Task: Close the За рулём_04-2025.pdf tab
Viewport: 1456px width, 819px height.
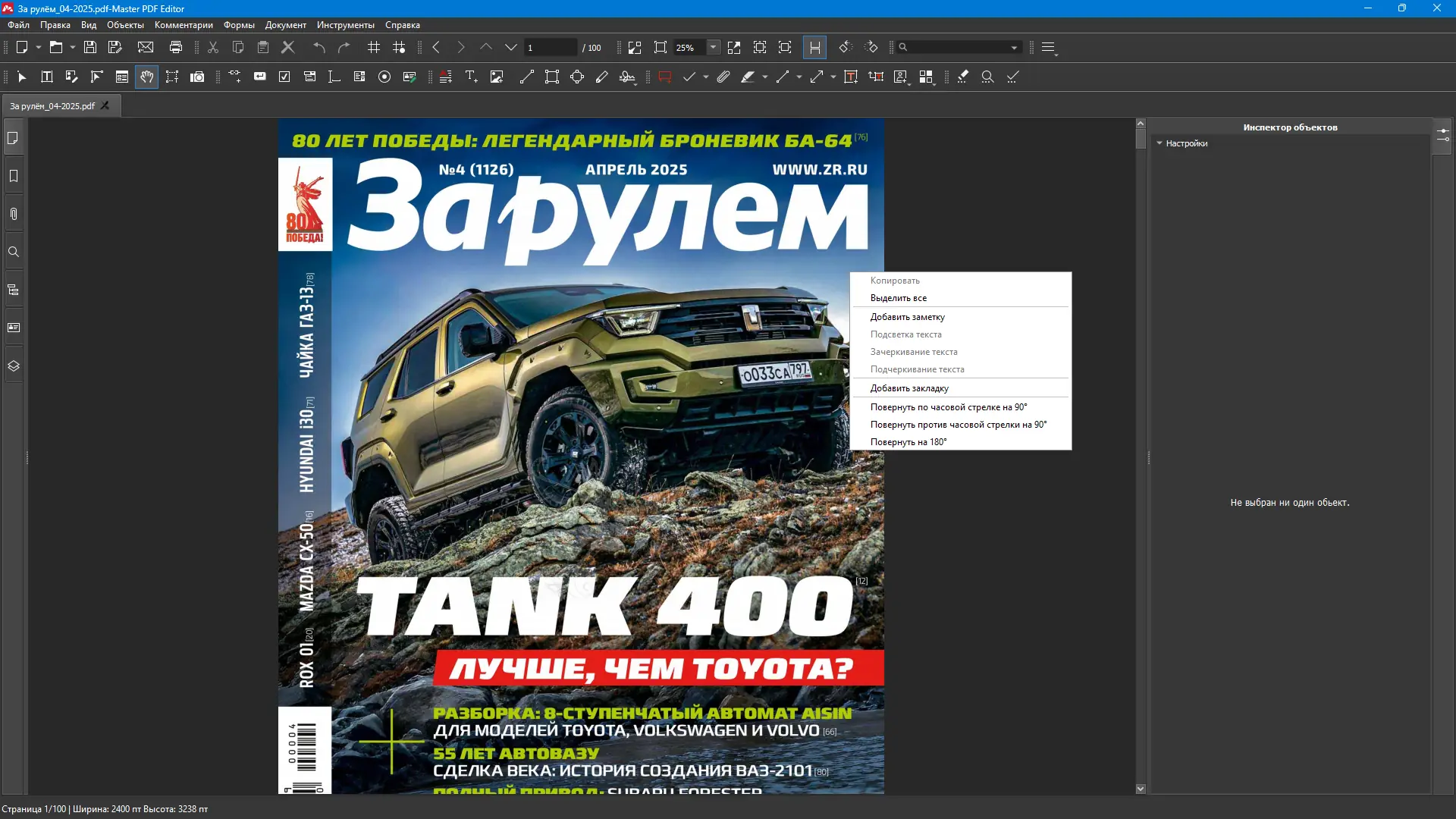Action: tap(105, 106)
